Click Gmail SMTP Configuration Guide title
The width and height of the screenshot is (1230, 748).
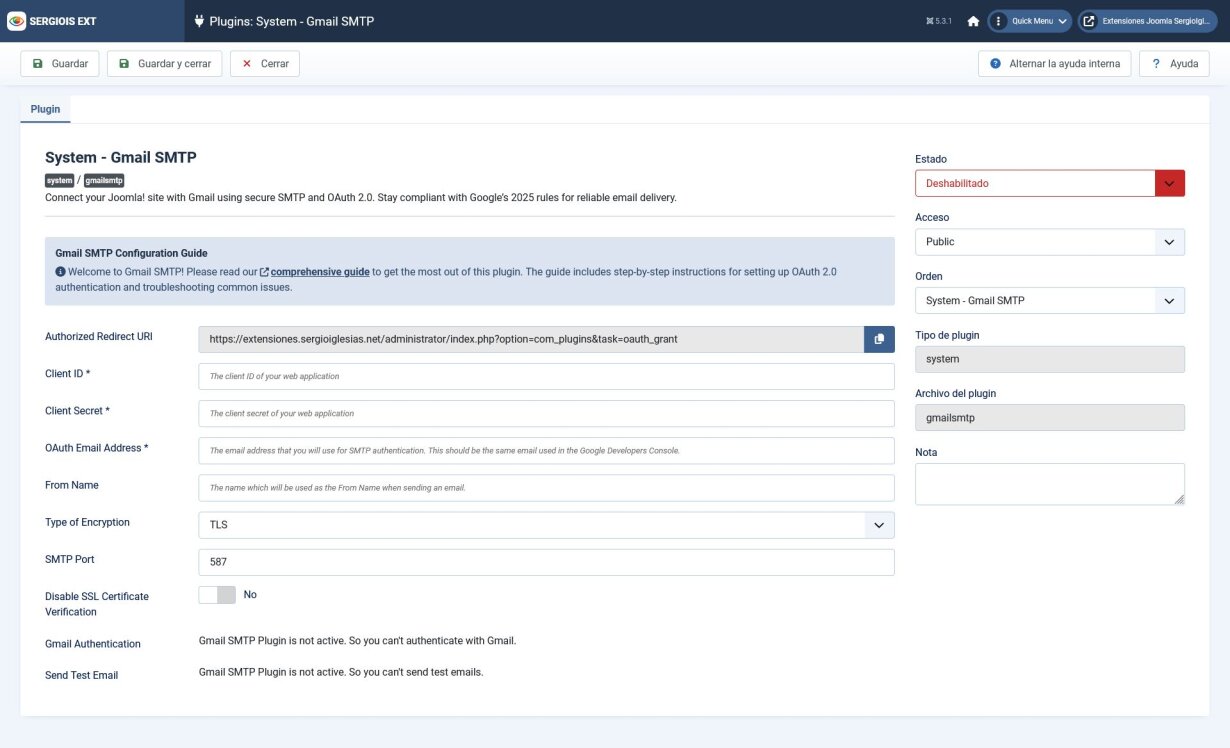click(131, 253)
